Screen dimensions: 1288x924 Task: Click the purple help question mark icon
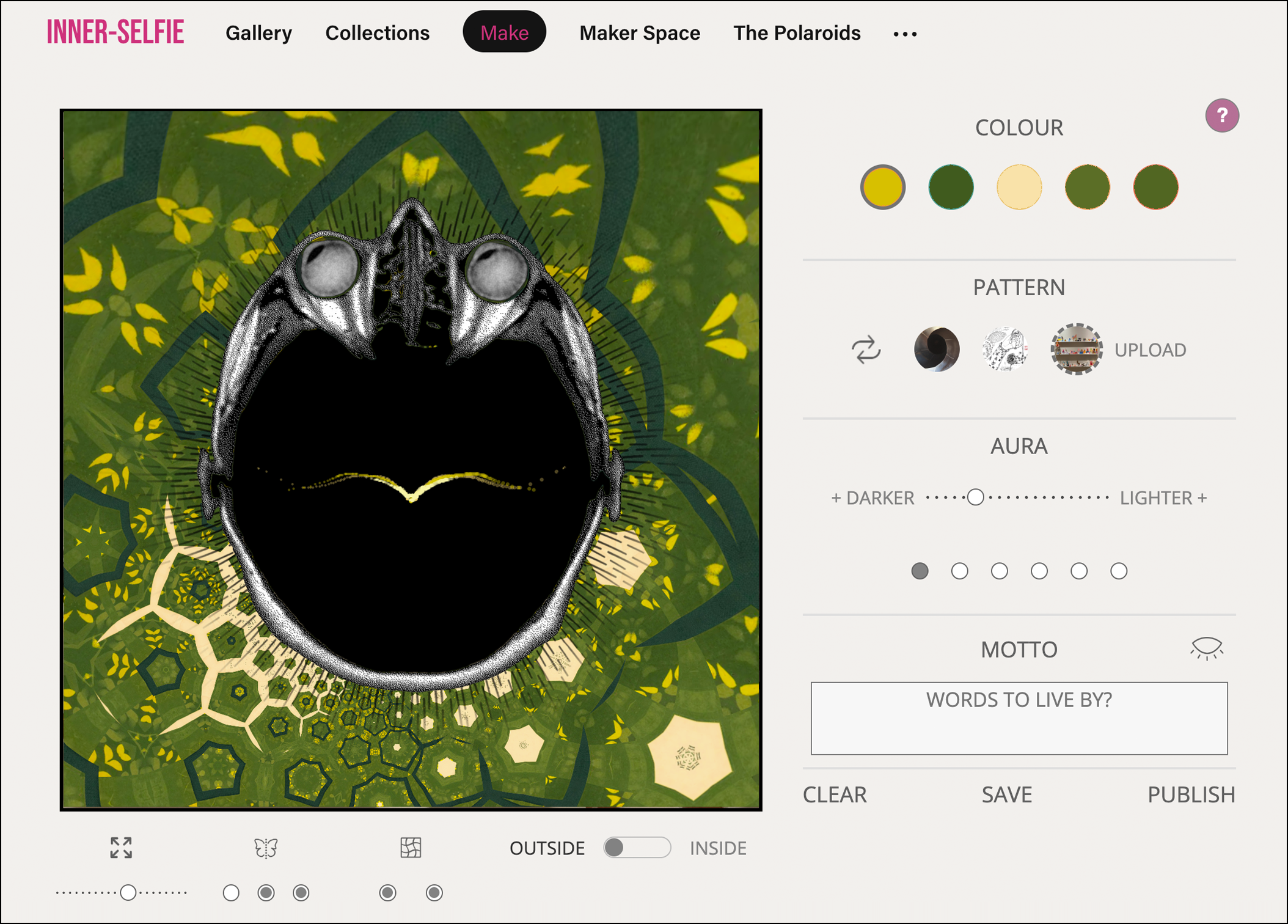(x=1221, y=116)
